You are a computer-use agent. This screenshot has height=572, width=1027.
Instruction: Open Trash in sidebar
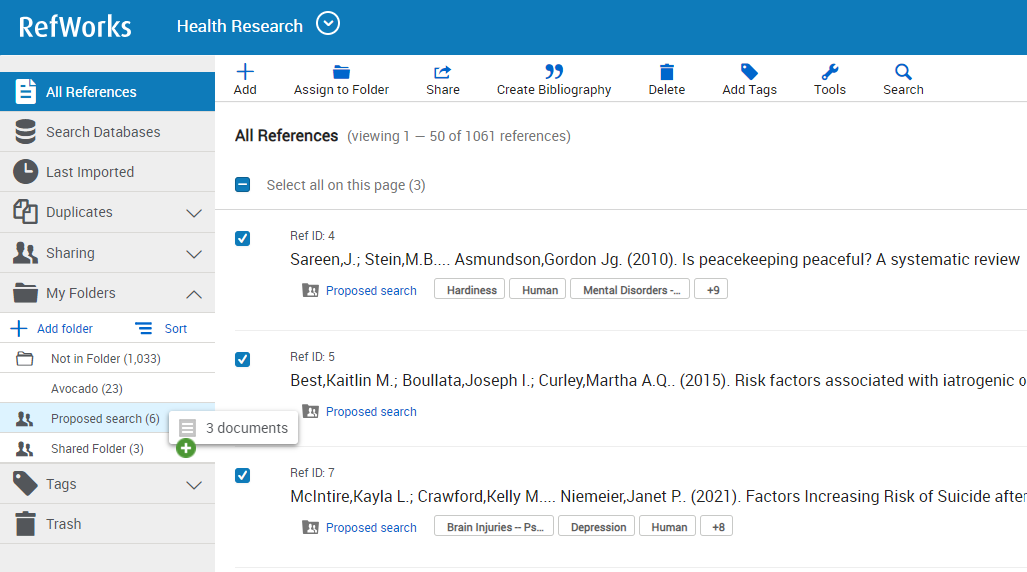coord(107,524)
